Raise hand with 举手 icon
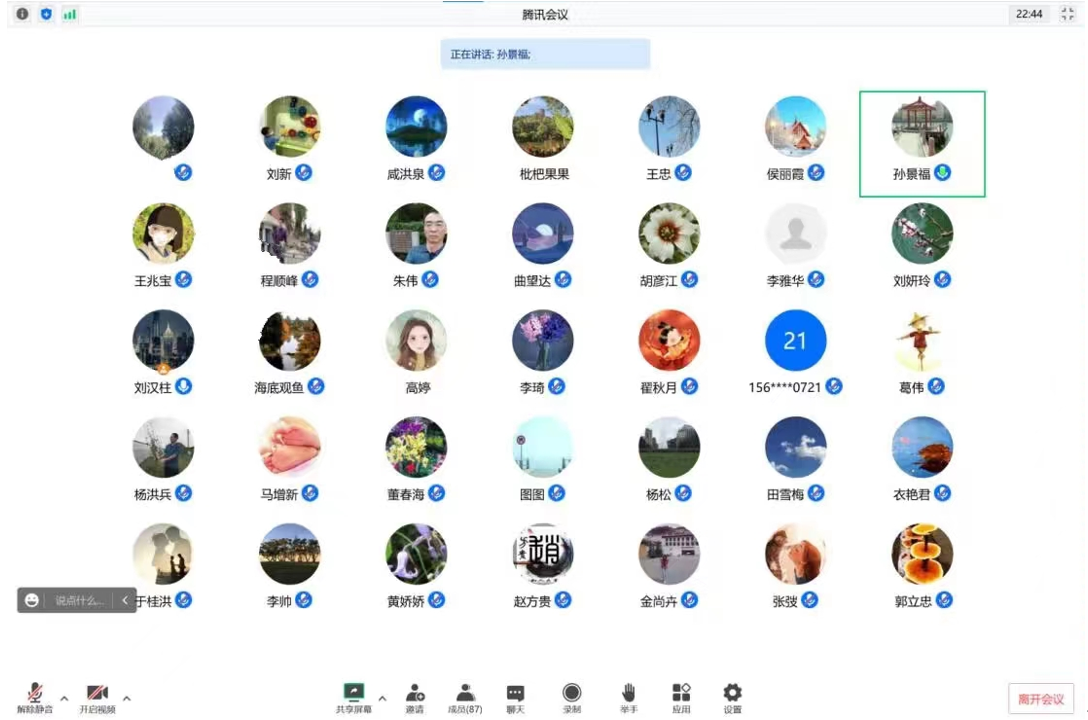 (629, 698)
